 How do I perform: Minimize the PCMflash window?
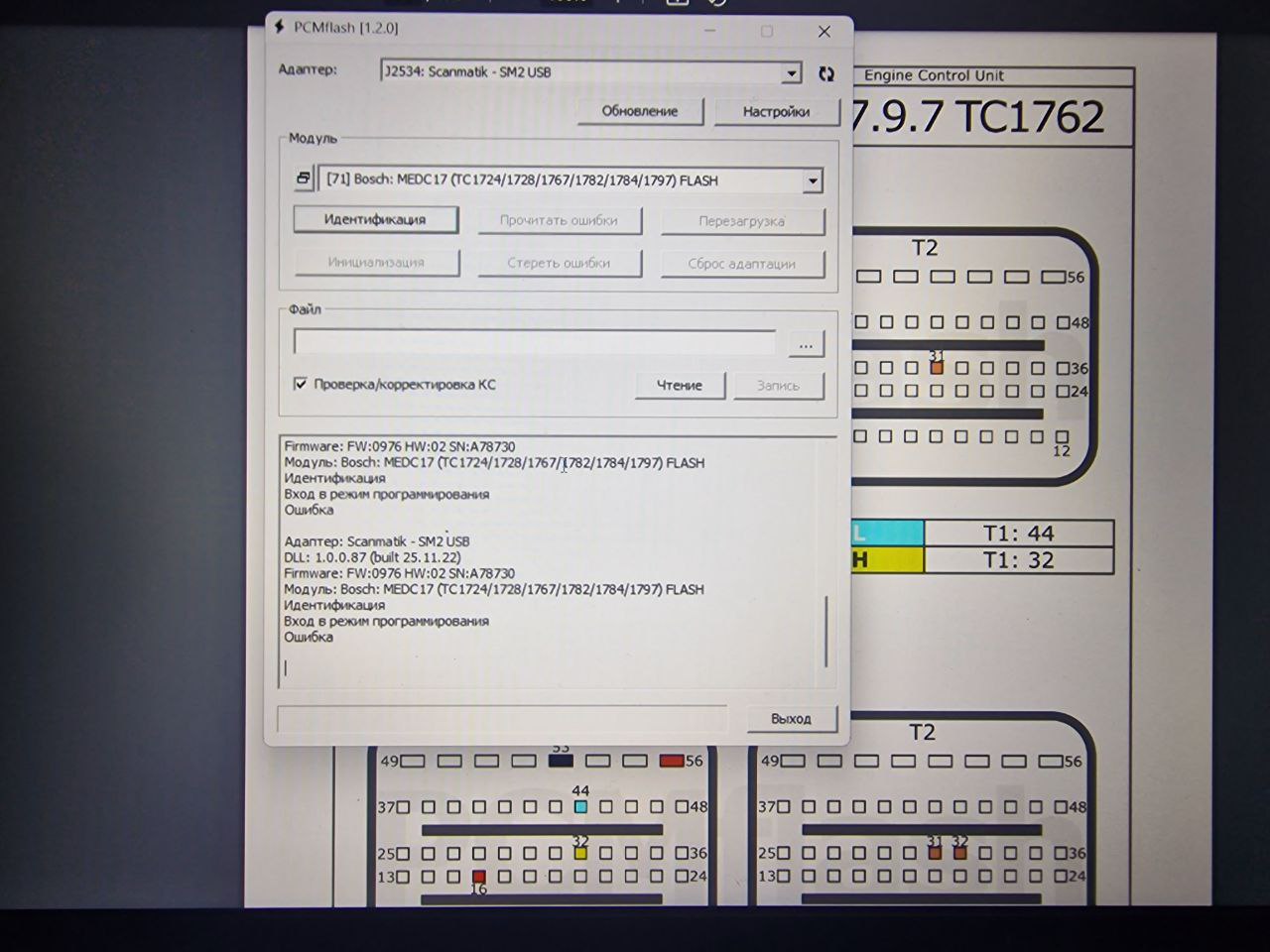coord(710,32)
